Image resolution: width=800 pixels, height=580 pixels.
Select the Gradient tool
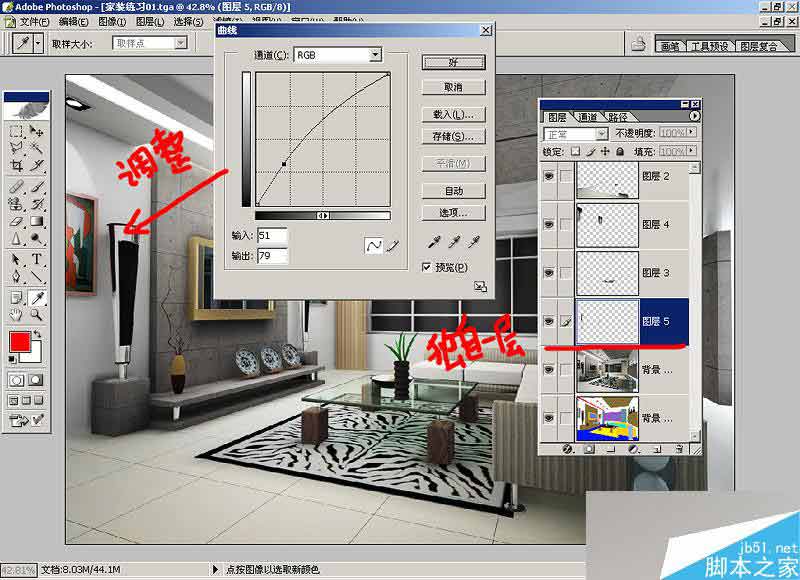(36, 221)
